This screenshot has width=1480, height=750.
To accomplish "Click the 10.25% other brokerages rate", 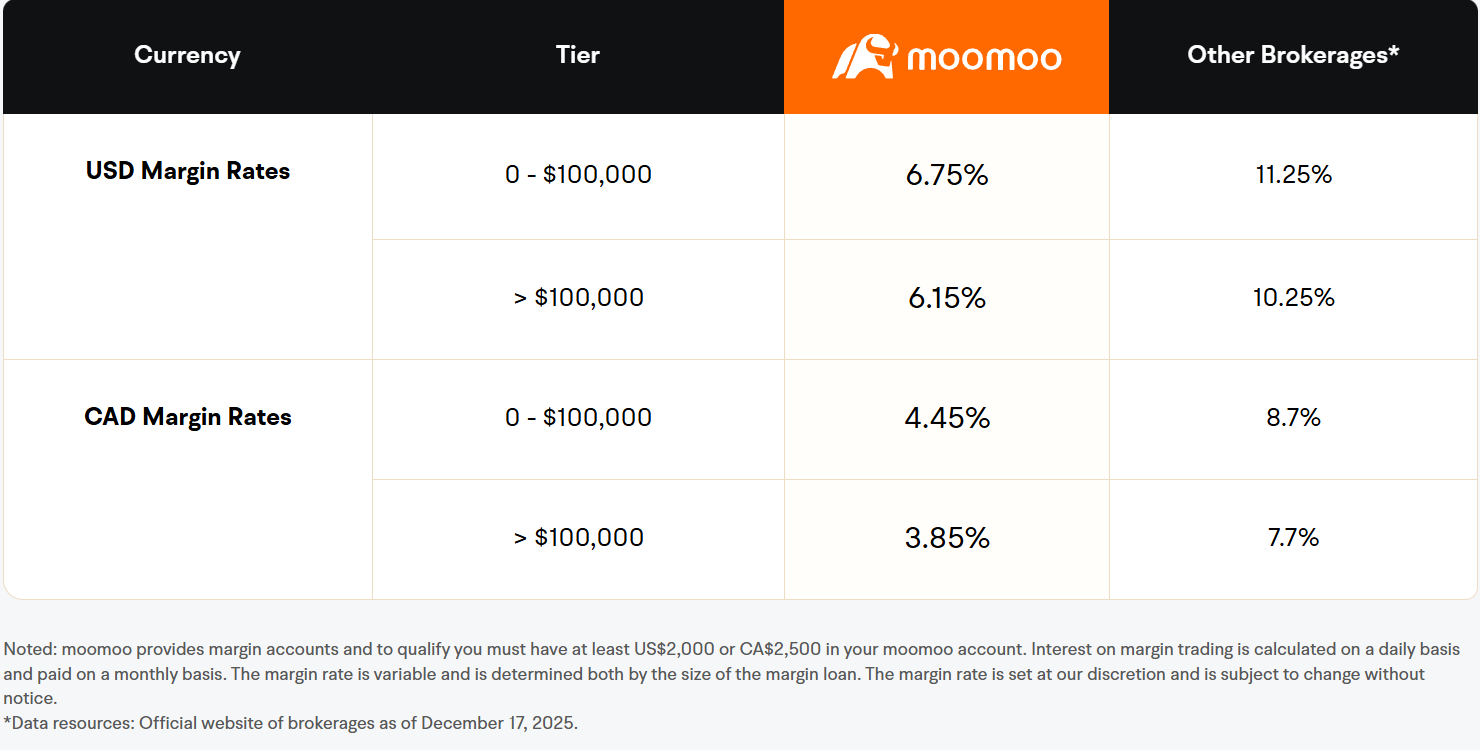I will pos(1294,298).
